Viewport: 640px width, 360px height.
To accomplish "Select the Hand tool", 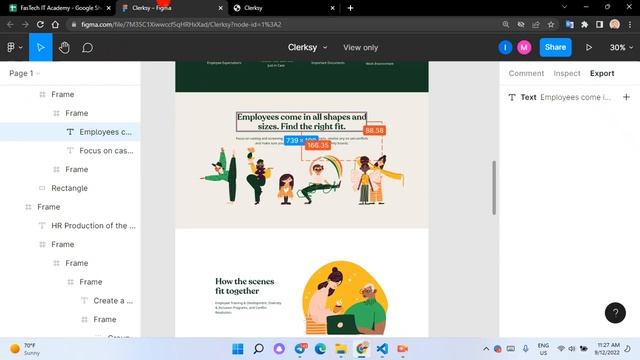I will pyautogui.click(x=64, y=47).
